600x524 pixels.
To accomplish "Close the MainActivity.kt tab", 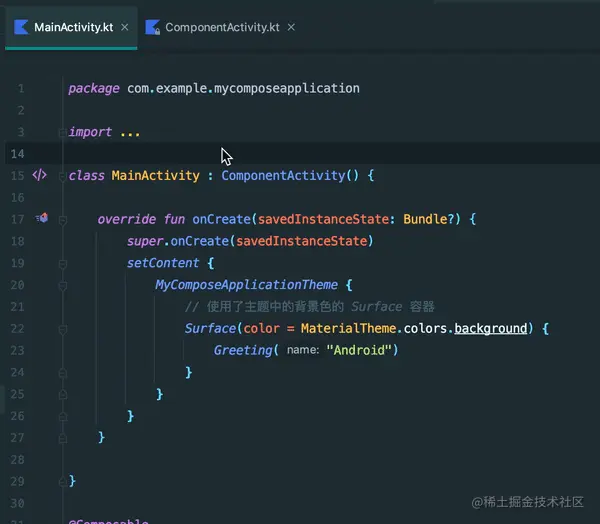I will pos(124,27).
